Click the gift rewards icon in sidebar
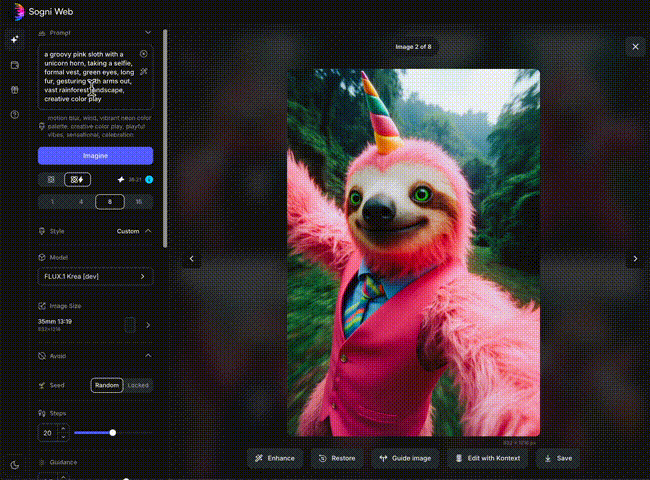 point(14,90)
